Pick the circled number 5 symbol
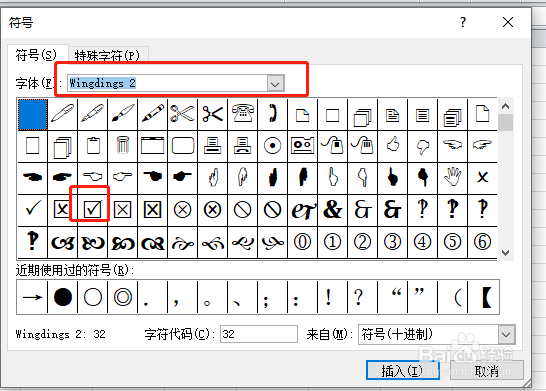 pyautogui.click(x=452, y=242)
